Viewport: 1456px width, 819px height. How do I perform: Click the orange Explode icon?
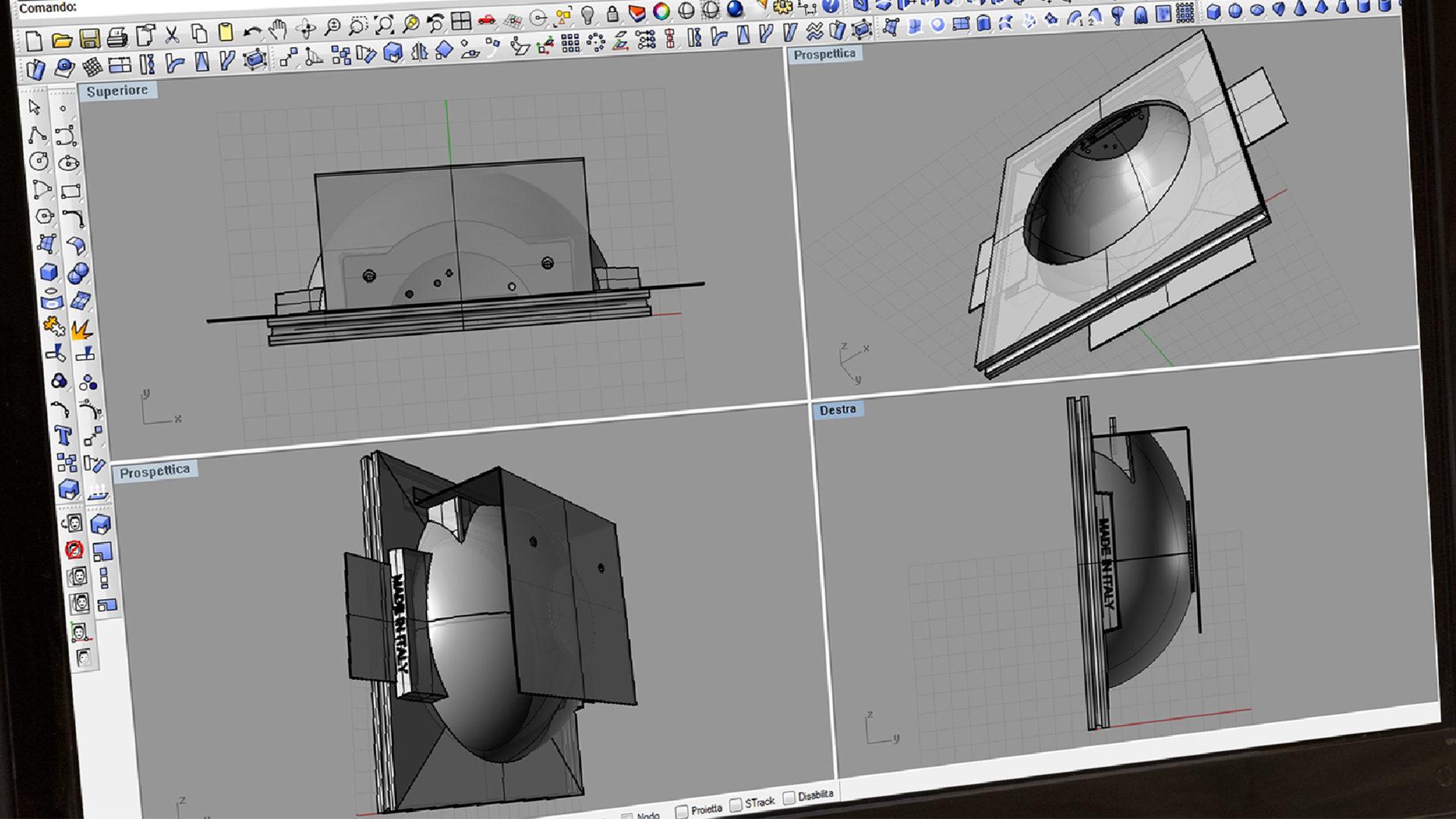coord(82,328)
